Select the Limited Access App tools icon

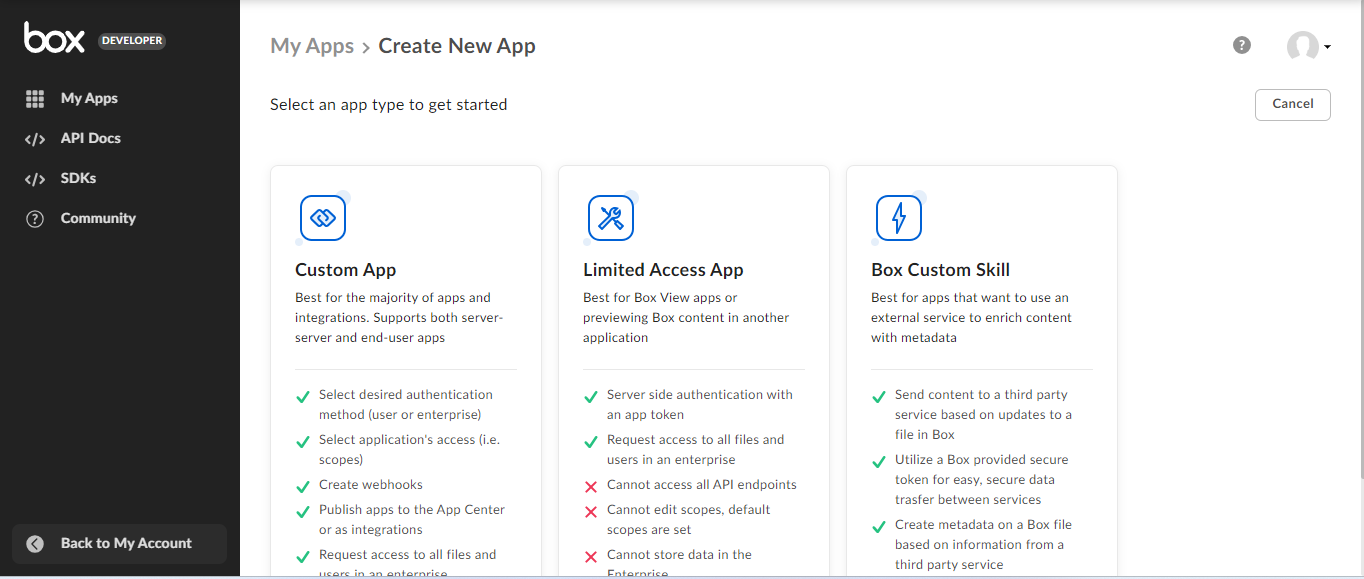[610, 218]
